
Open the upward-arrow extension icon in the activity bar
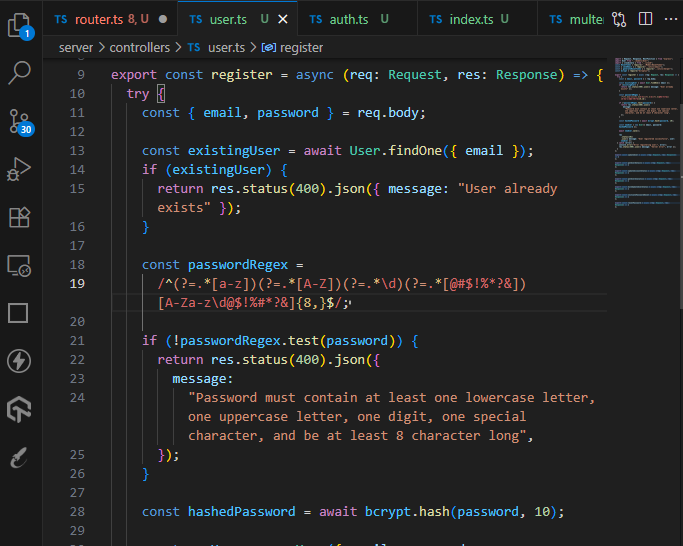click(x=19, y=409)
